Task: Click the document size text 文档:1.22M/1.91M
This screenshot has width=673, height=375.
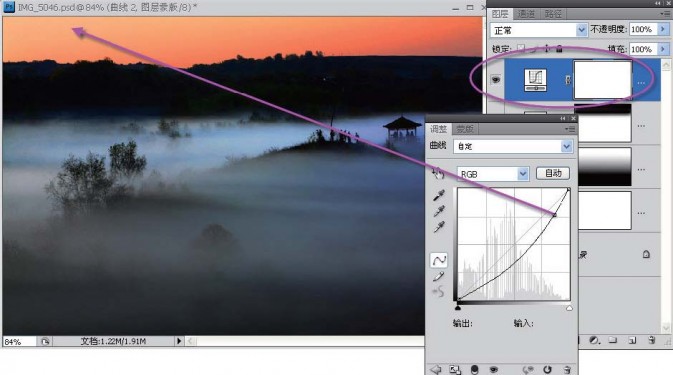Action: point(113,342)
